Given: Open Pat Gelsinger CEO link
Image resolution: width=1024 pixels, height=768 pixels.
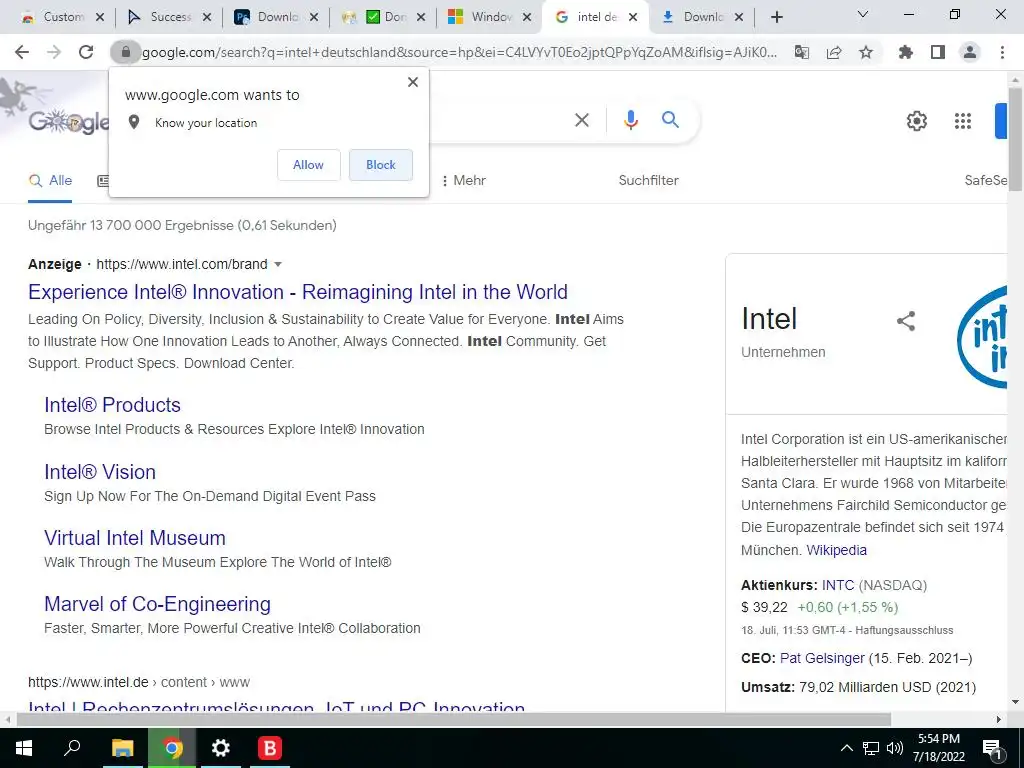Looking at the screenshot, I should [822, 658].
